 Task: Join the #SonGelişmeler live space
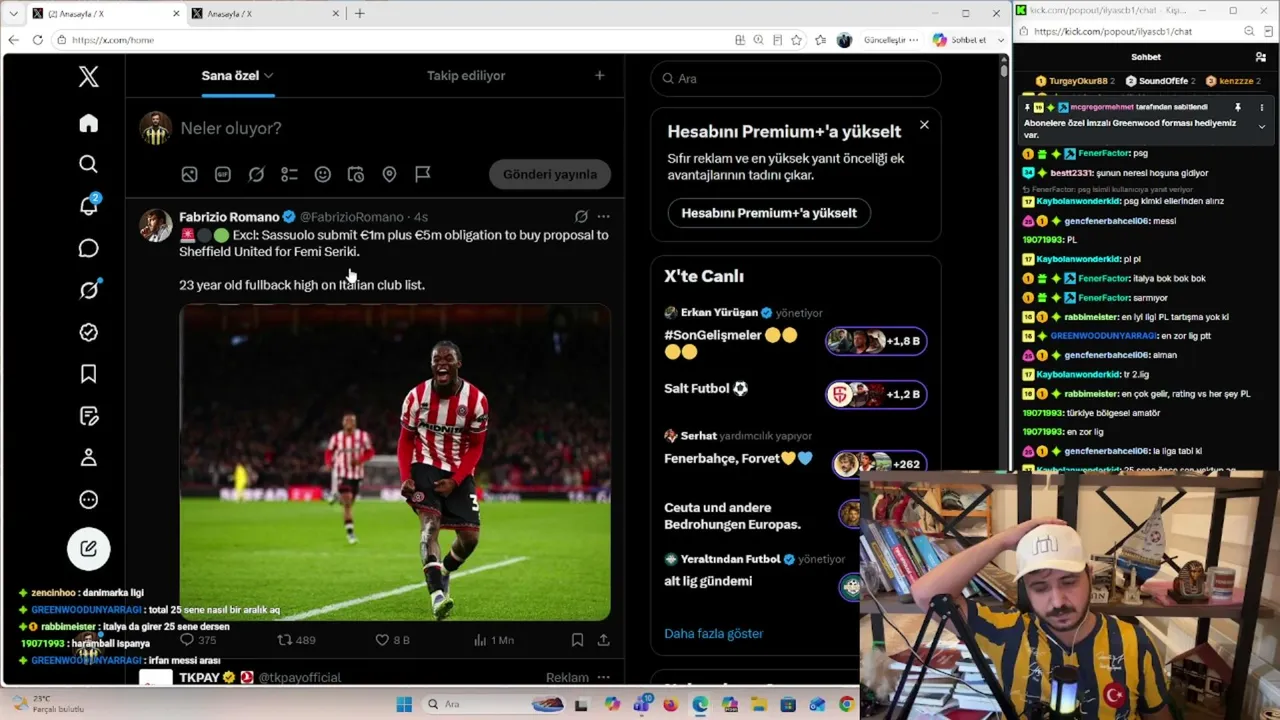click(876, 341)
